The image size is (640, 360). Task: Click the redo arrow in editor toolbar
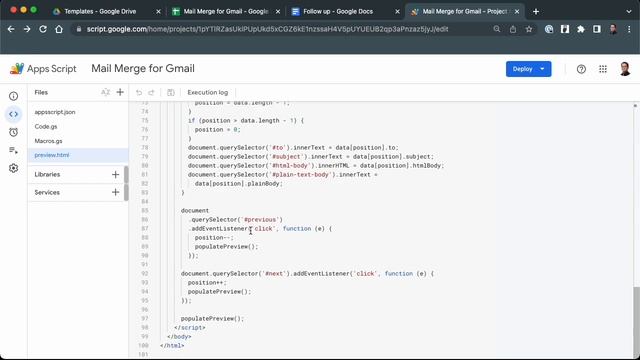coord(151,93)
